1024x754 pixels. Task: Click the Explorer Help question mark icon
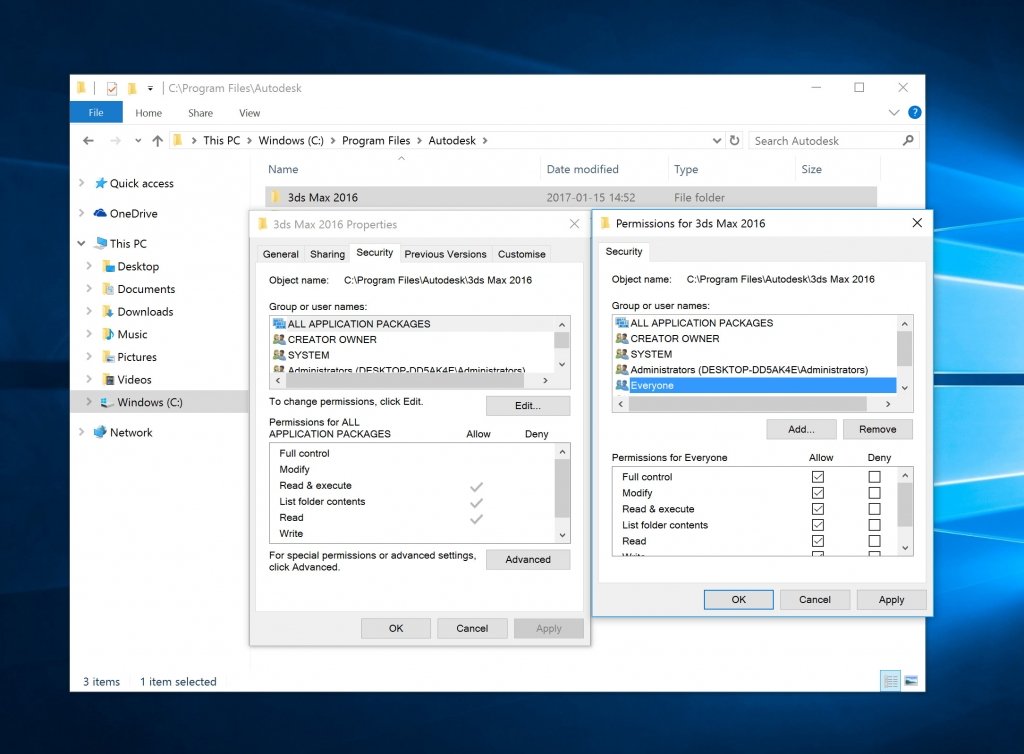pos(914,112)
